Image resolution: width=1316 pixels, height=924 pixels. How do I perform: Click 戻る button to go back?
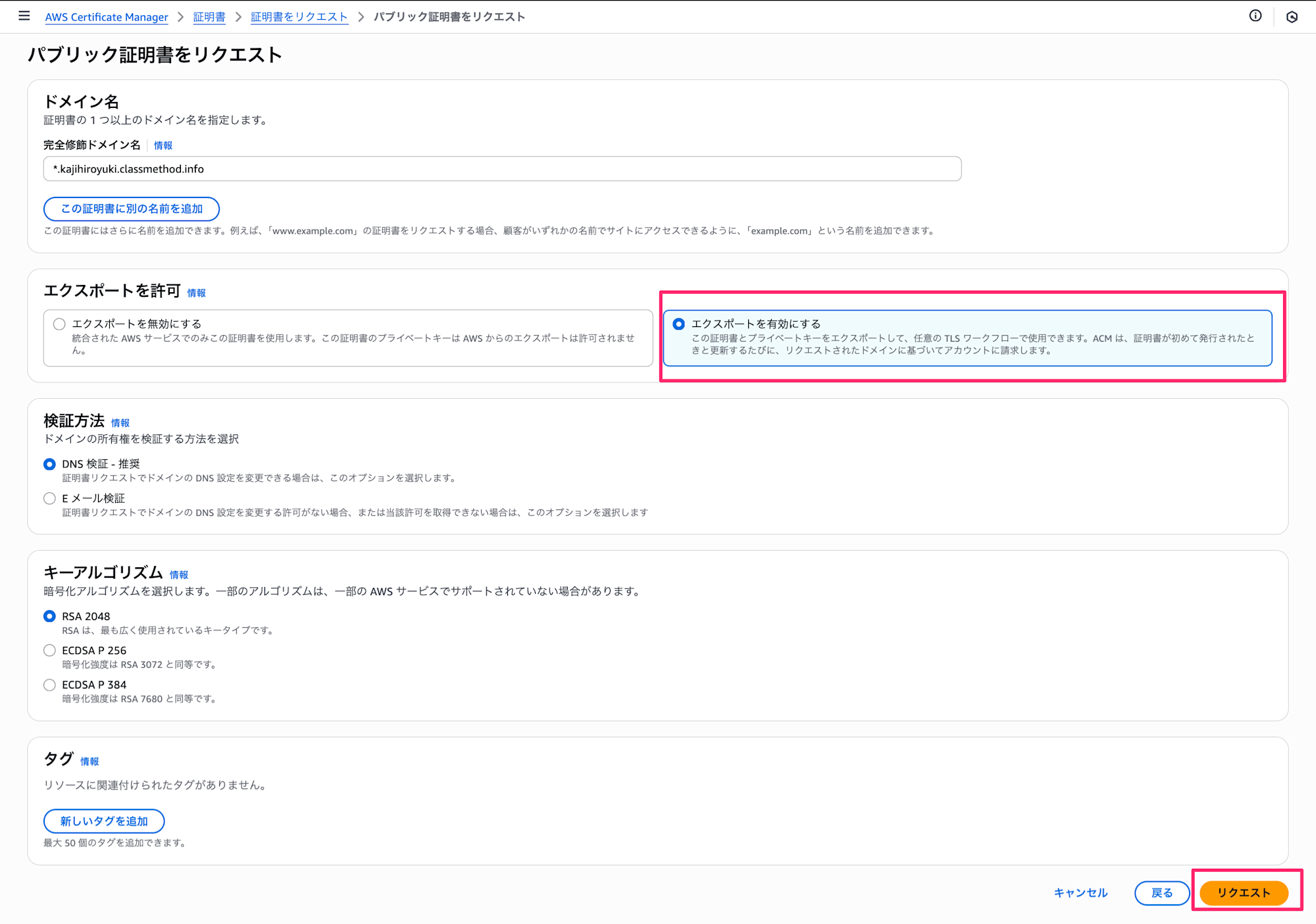click(1162, 893)
